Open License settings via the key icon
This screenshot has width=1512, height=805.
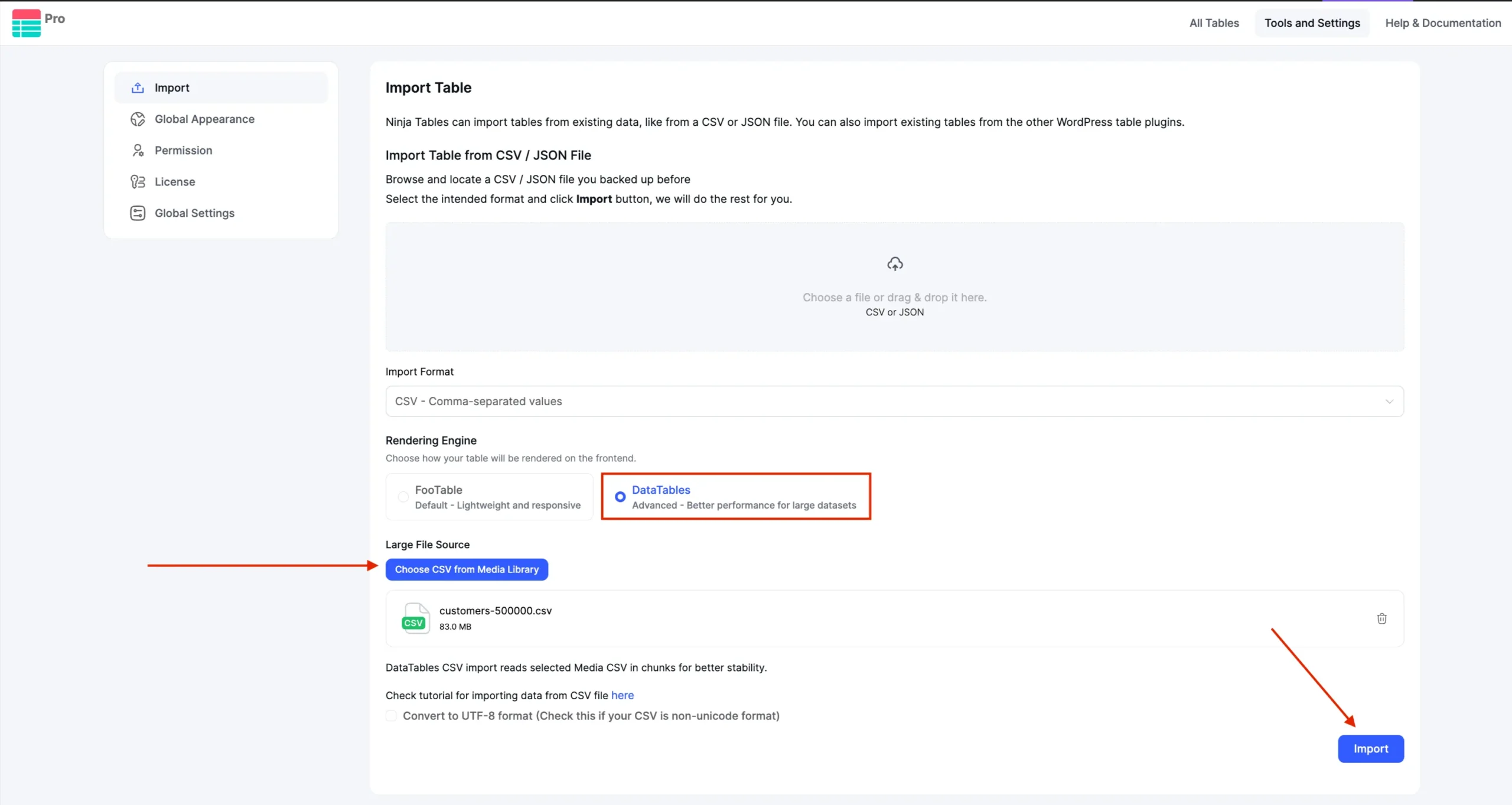pyautogui.click(x=138, y=181)
